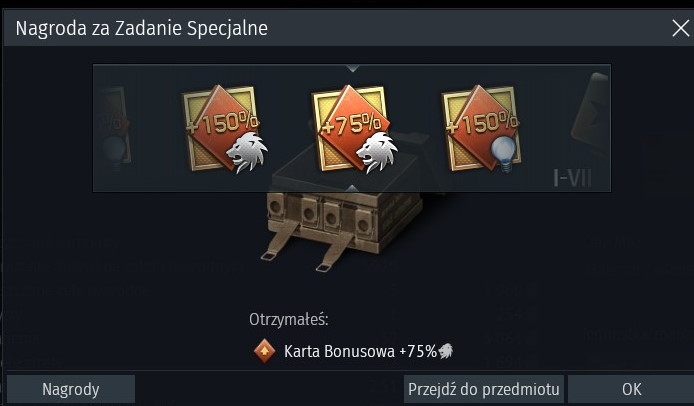Confirm the reward with OK
Viewport: 694px width, 406px height.
631,389
